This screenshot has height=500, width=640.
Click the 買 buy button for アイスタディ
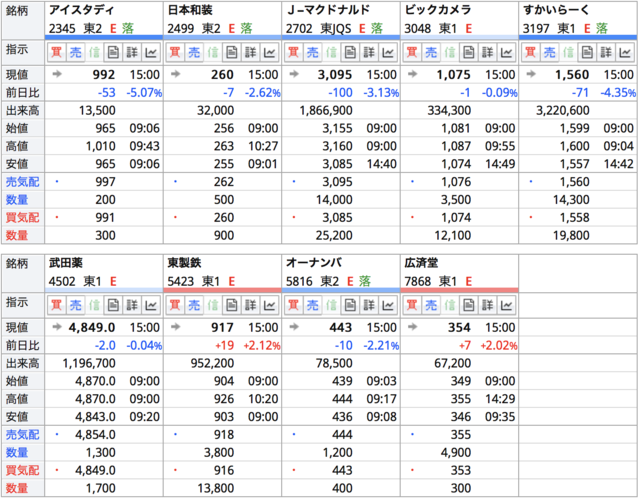(x=57, y=51)
